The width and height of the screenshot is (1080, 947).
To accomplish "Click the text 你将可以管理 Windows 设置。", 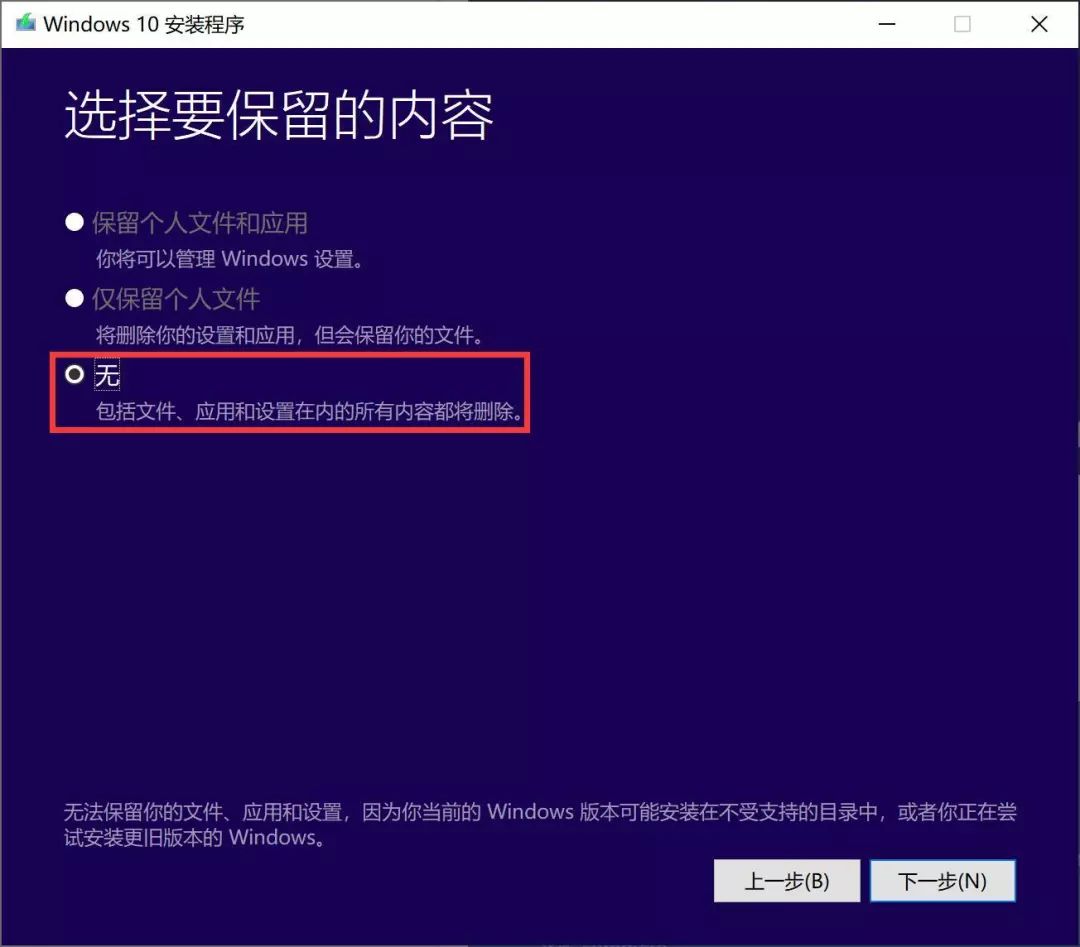I will pos(230,259).
